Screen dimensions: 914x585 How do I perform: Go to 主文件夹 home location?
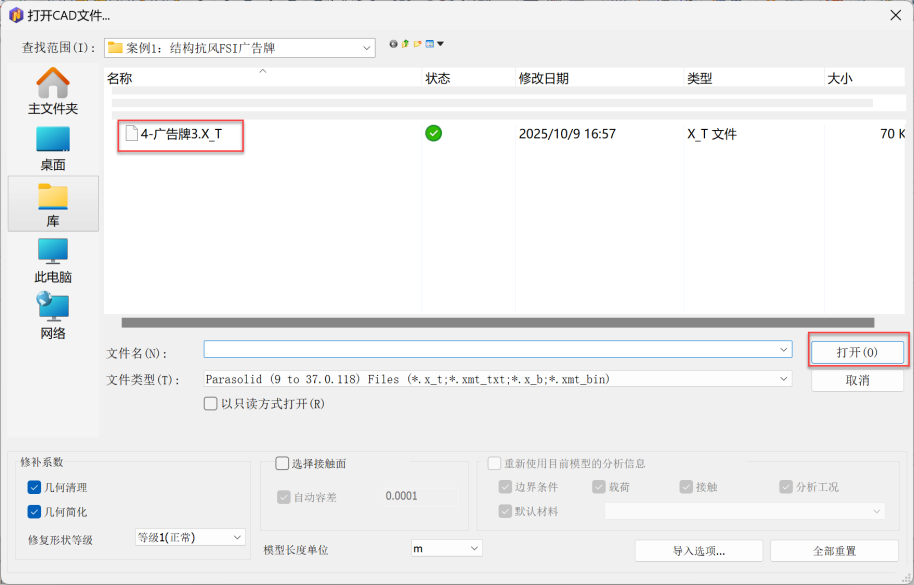(53, 91)
